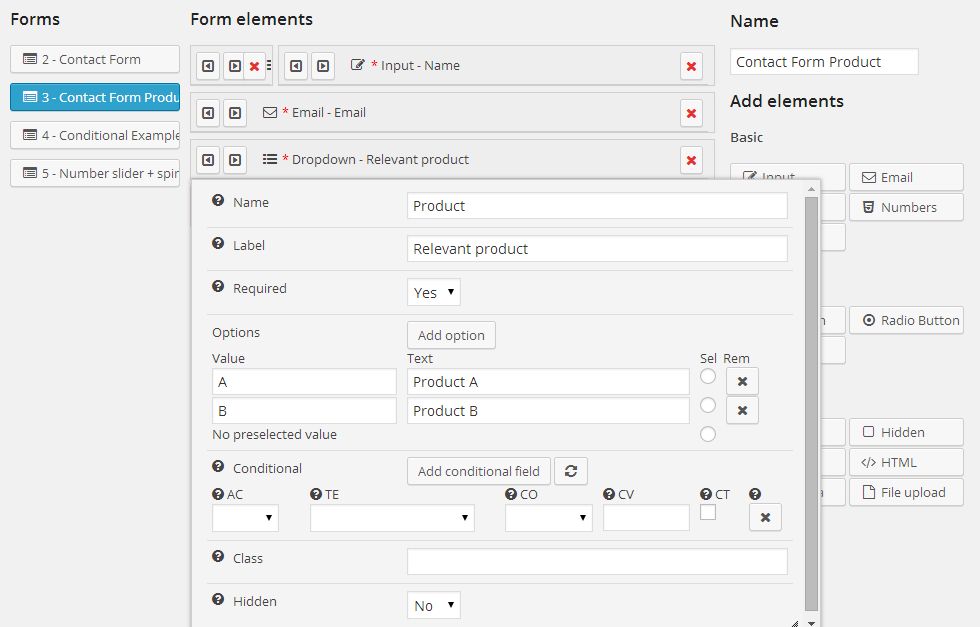The width and height of the screenshot is (980, 627).
Task: Expand the TE conditional dropdown
Action: [392, 517]
